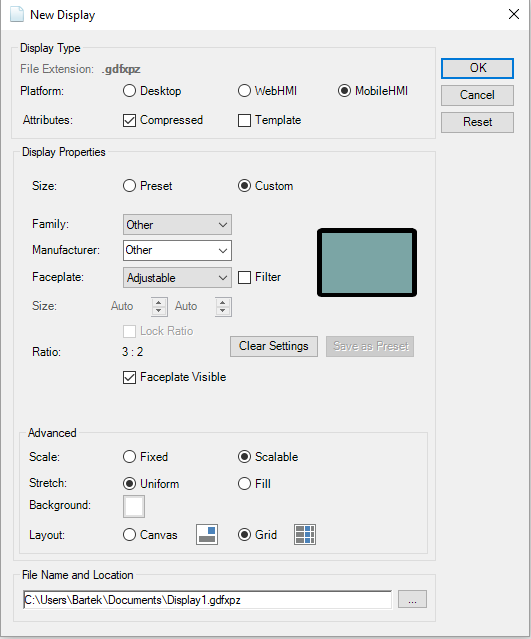Select the Desktop platform radio button

coord(129,90)
